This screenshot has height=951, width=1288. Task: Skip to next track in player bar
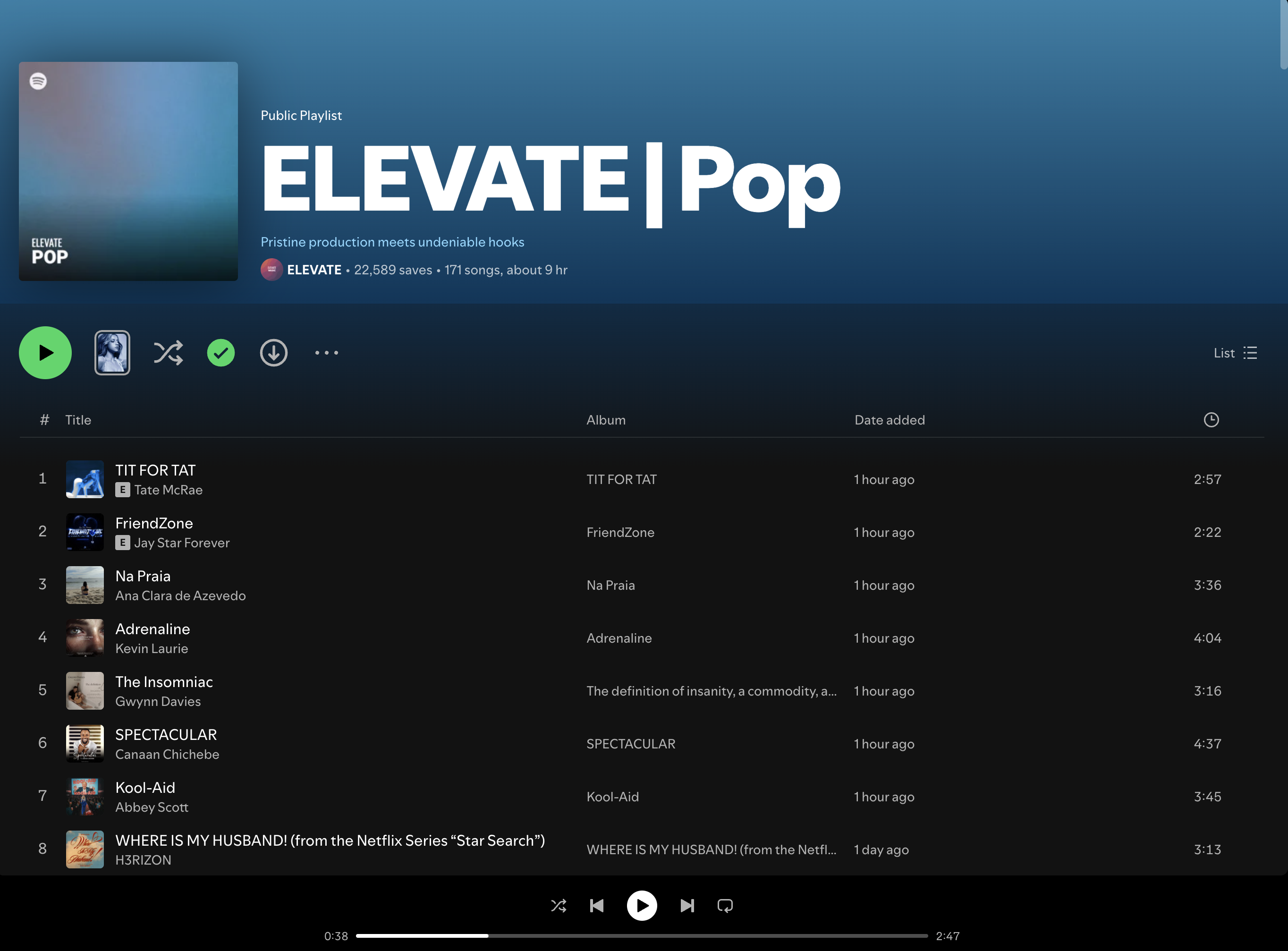[x=687, y=906]
